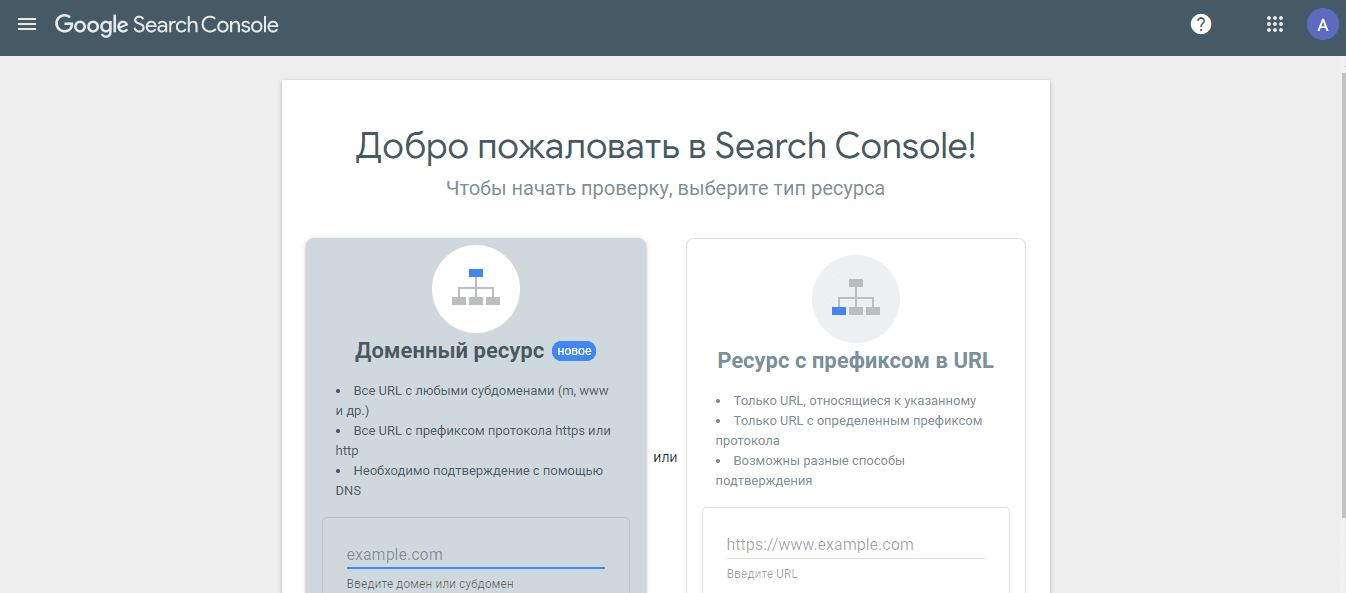Select the "Ресурс с префиксом в URL" heading
Screen dimensions: 1346x593
coord(856,361)
